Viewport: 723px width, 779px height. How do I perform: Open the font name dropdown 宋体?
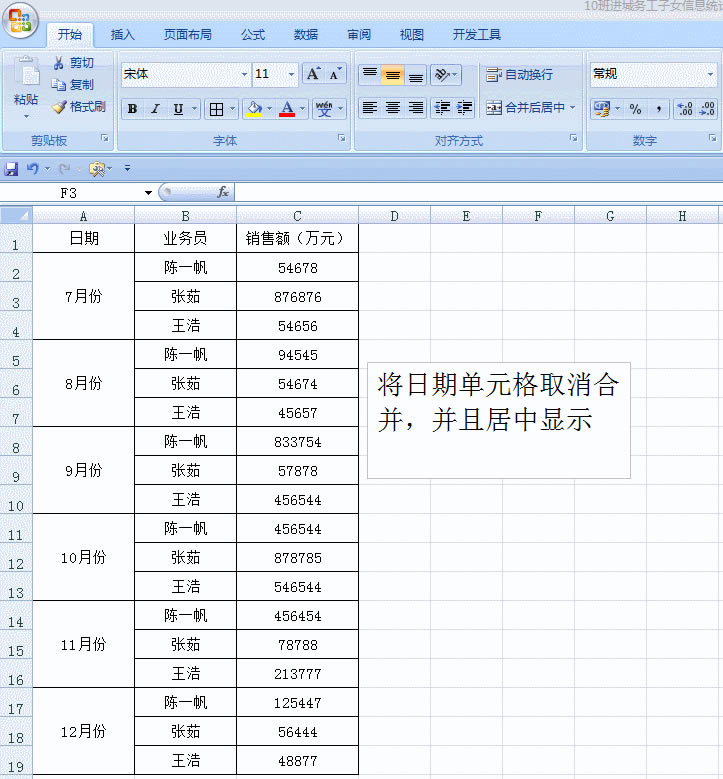click(x=244, y=74)
